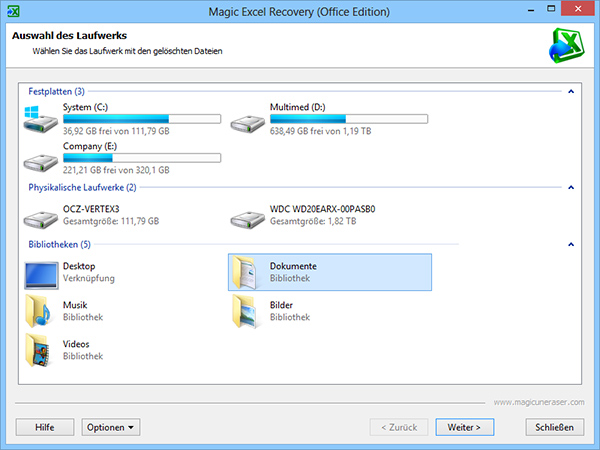Select the Dokumente library folder icon
This screenshot has height=450, width=600.
244,272
